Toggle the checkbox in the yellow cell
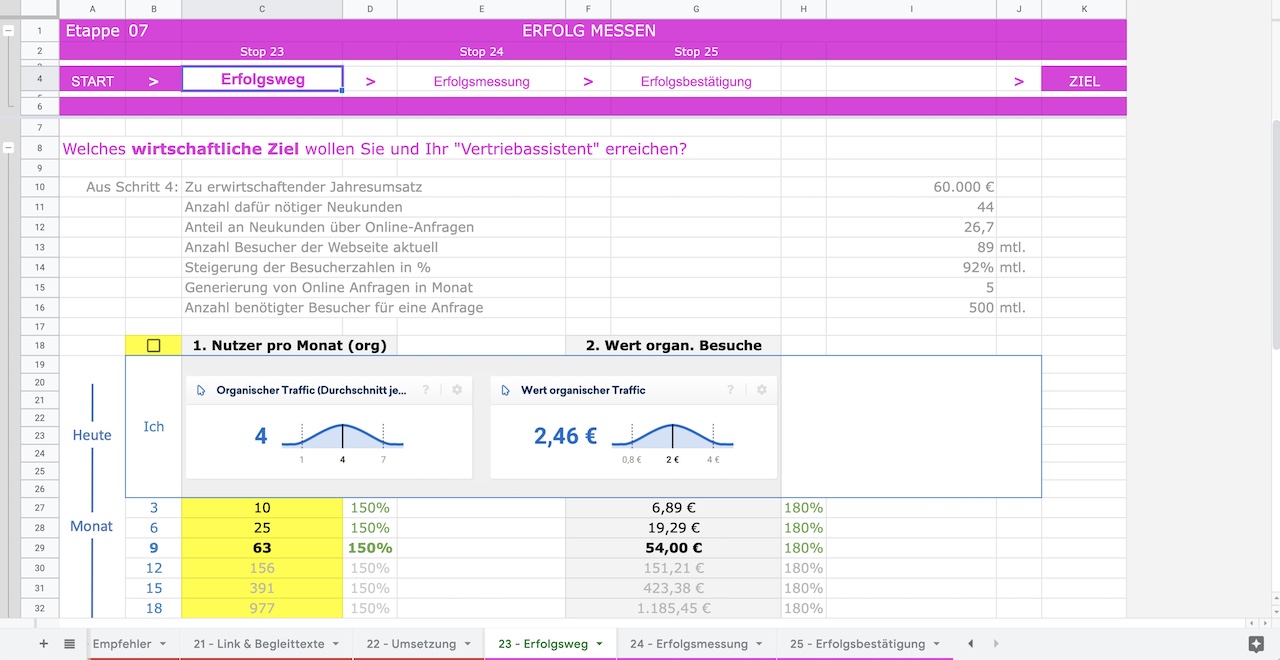The height and width of the screenshot is (660, 1280). pyautogui.click(x=153, y=345)
